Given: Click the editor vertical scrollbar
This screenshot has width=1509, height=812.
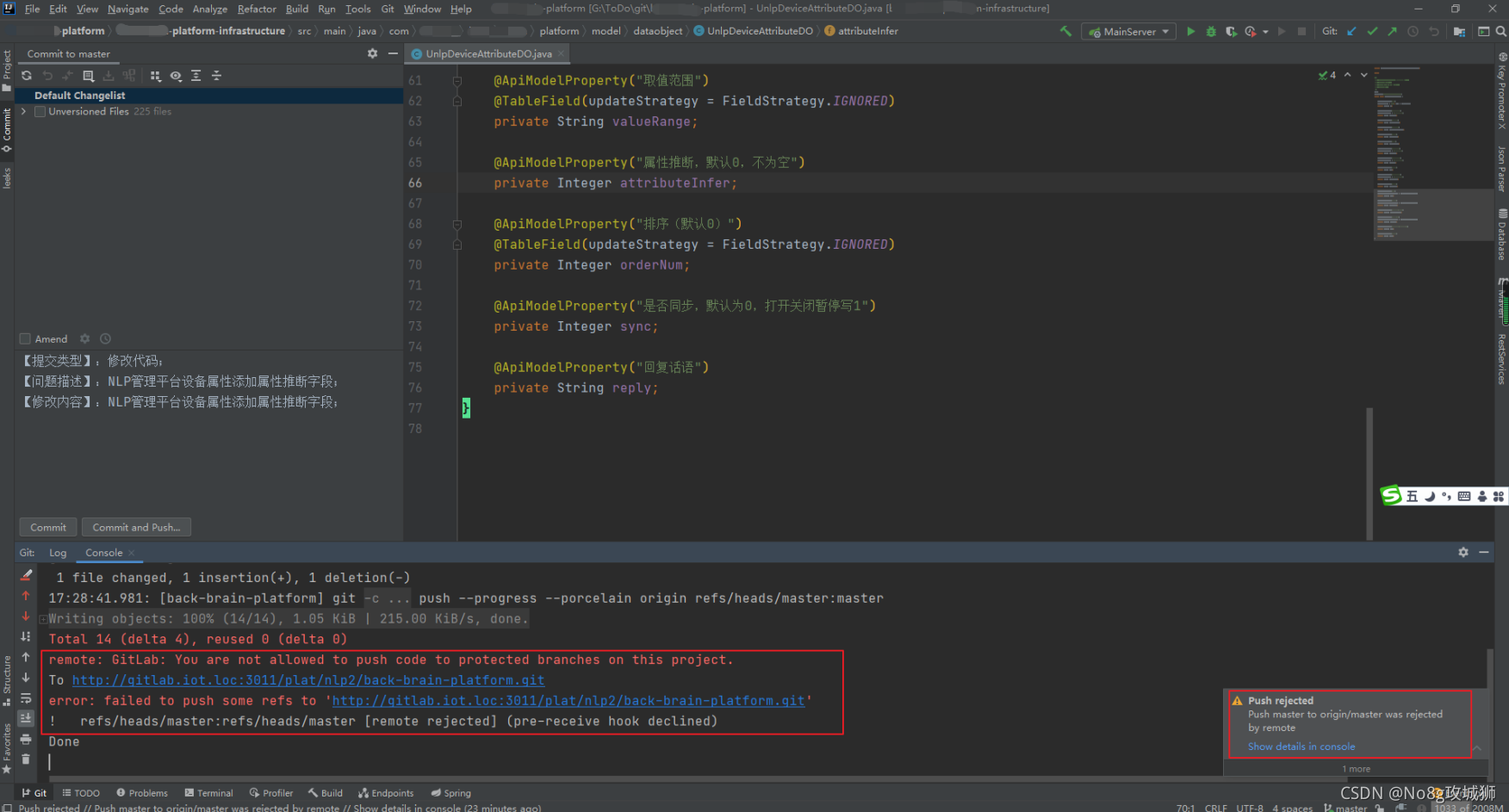Looking at the screenshot, I should tap(1369, 474).
